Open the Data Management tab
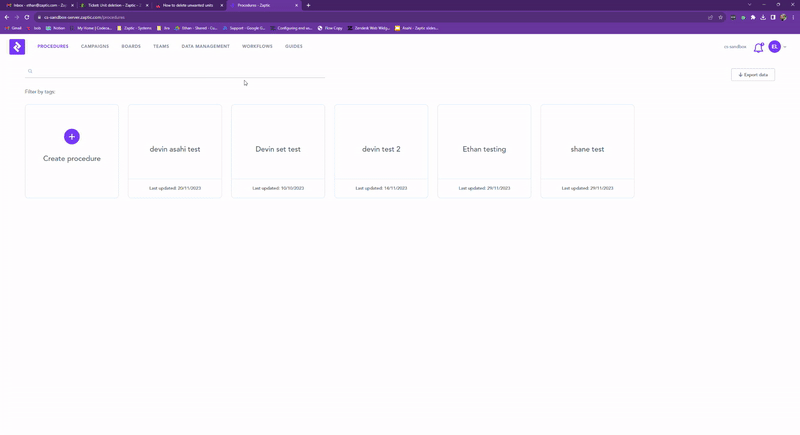Image resolution: width=800 pixels, height=435 pixels. [205, 46]
